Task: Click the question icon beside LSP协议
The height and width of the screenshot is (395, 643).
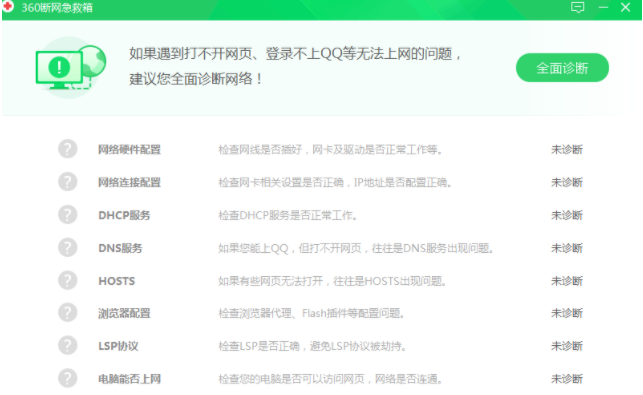Action: pos(68,345)
